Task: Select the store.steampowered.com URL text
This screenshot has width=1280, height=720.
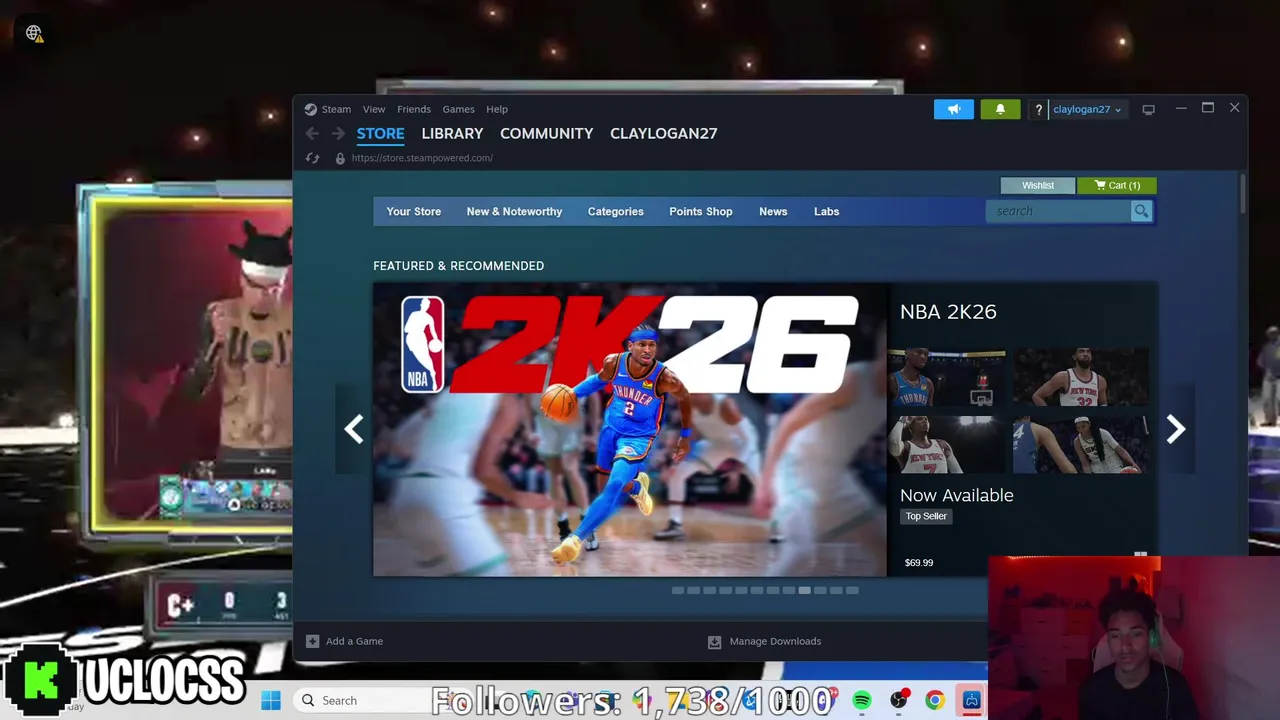Action: tap(422, 158)
